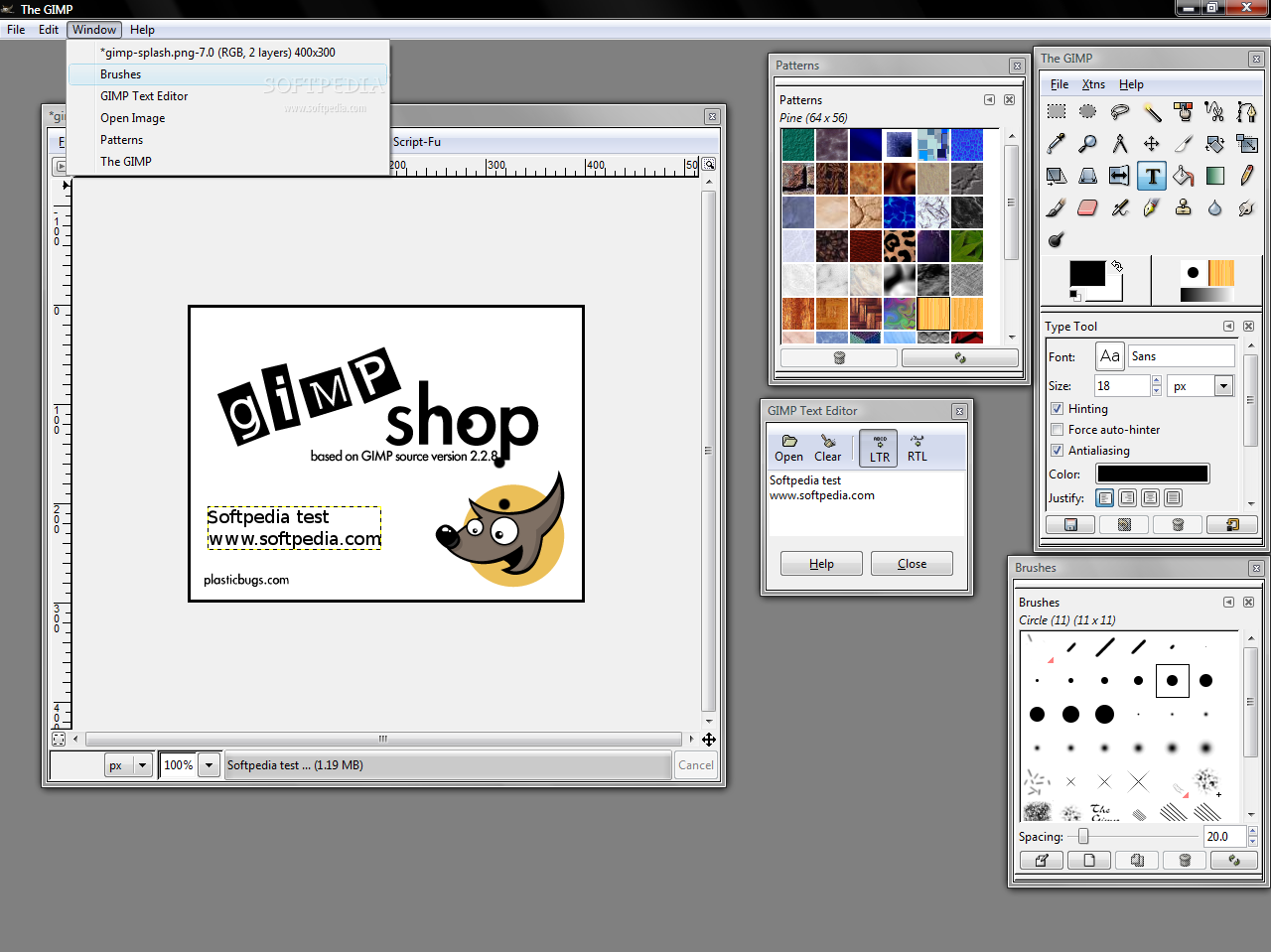
Task: Toggle the Hinting checkbox
Action: pos(1058,408)
